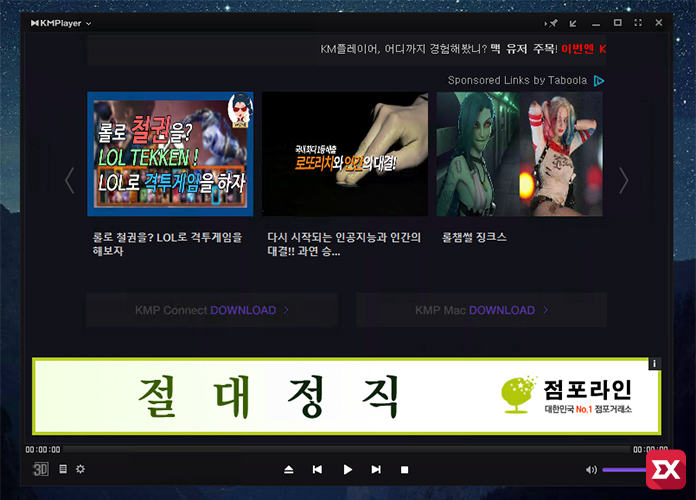Enter full screen mode
The image size is (696, 500).
pos(638,23)
